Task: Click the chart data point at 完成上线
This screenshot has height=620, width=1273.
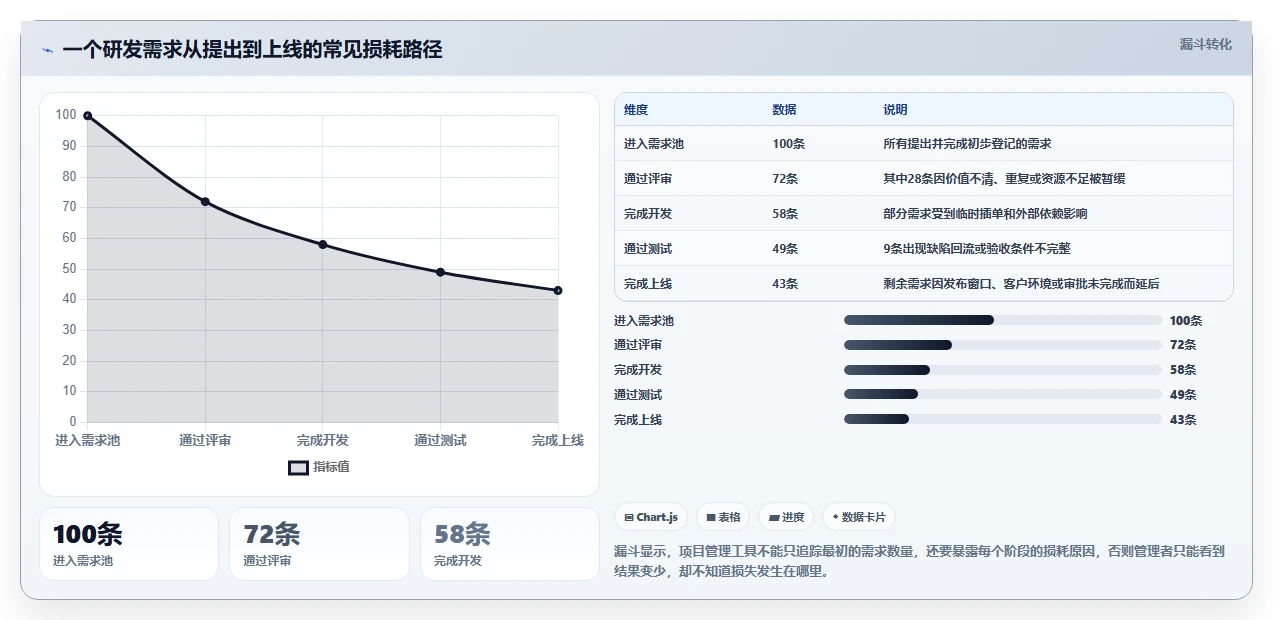Action: (558, 291)
